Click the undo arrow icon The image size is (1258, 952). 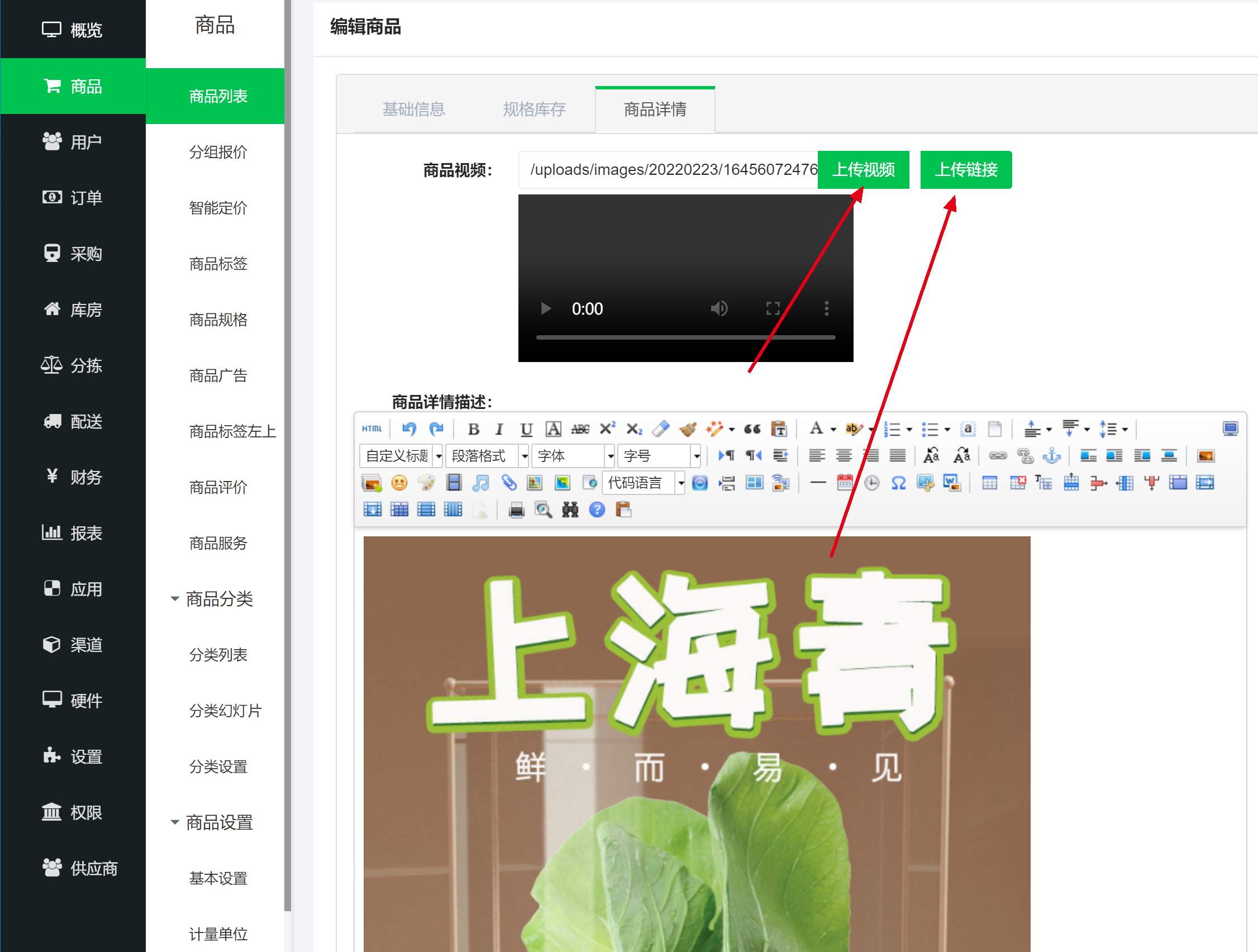pos(409,429)
